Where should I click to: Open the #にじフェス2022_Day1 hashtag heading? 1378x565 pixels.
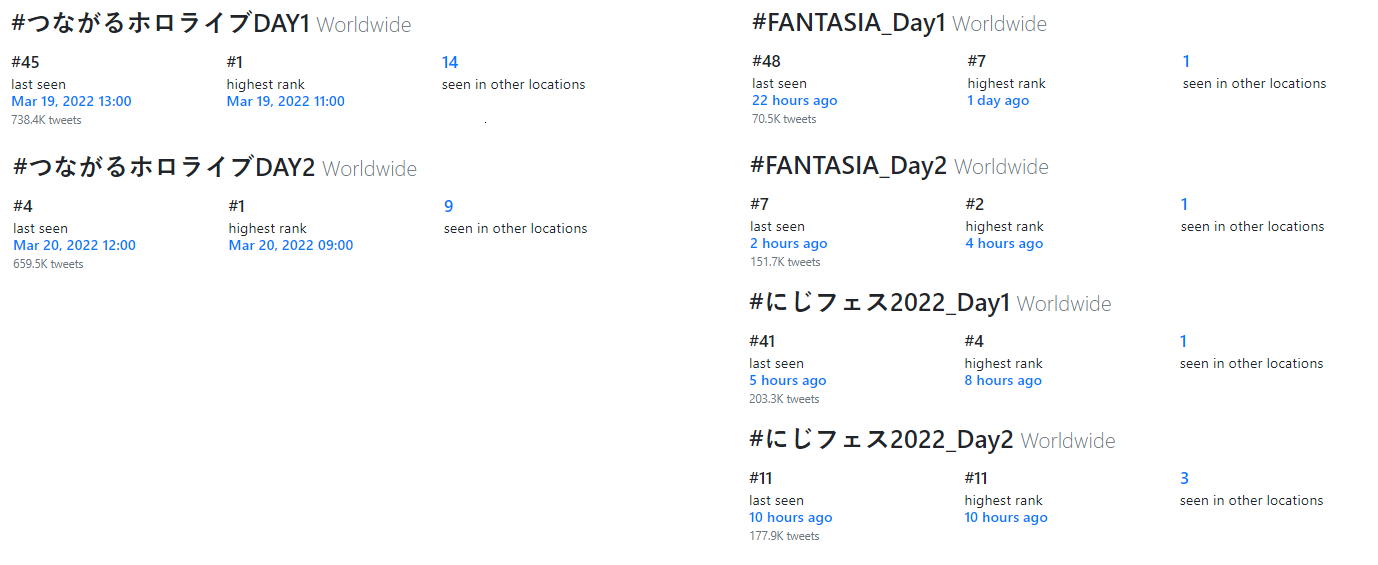coord(880,303)
